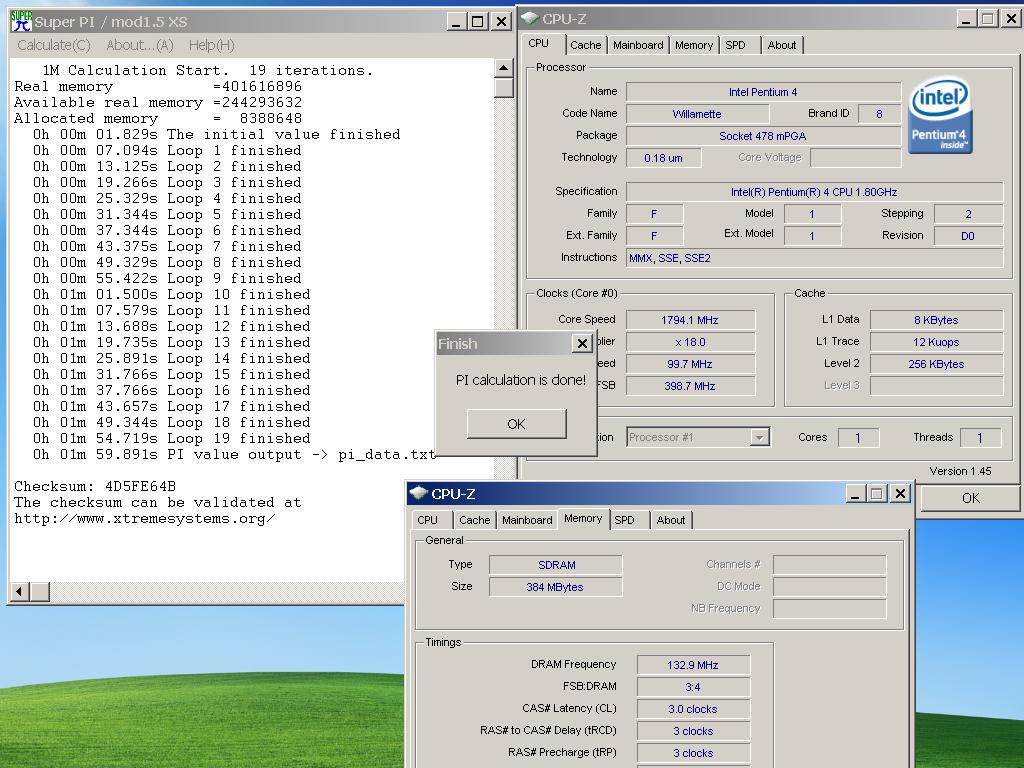Screen dimensions: 1024x768
Task: Click the memory Type value 'SDRAM'
Action: tap(556, 565)
